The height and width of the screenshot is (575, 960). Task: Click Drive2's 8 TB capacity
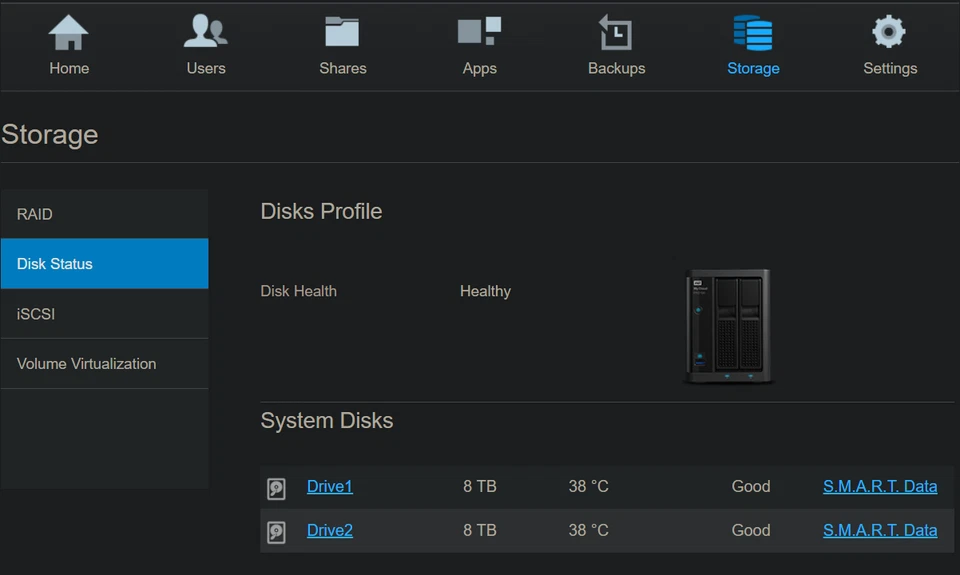click(x=480, y=530)
